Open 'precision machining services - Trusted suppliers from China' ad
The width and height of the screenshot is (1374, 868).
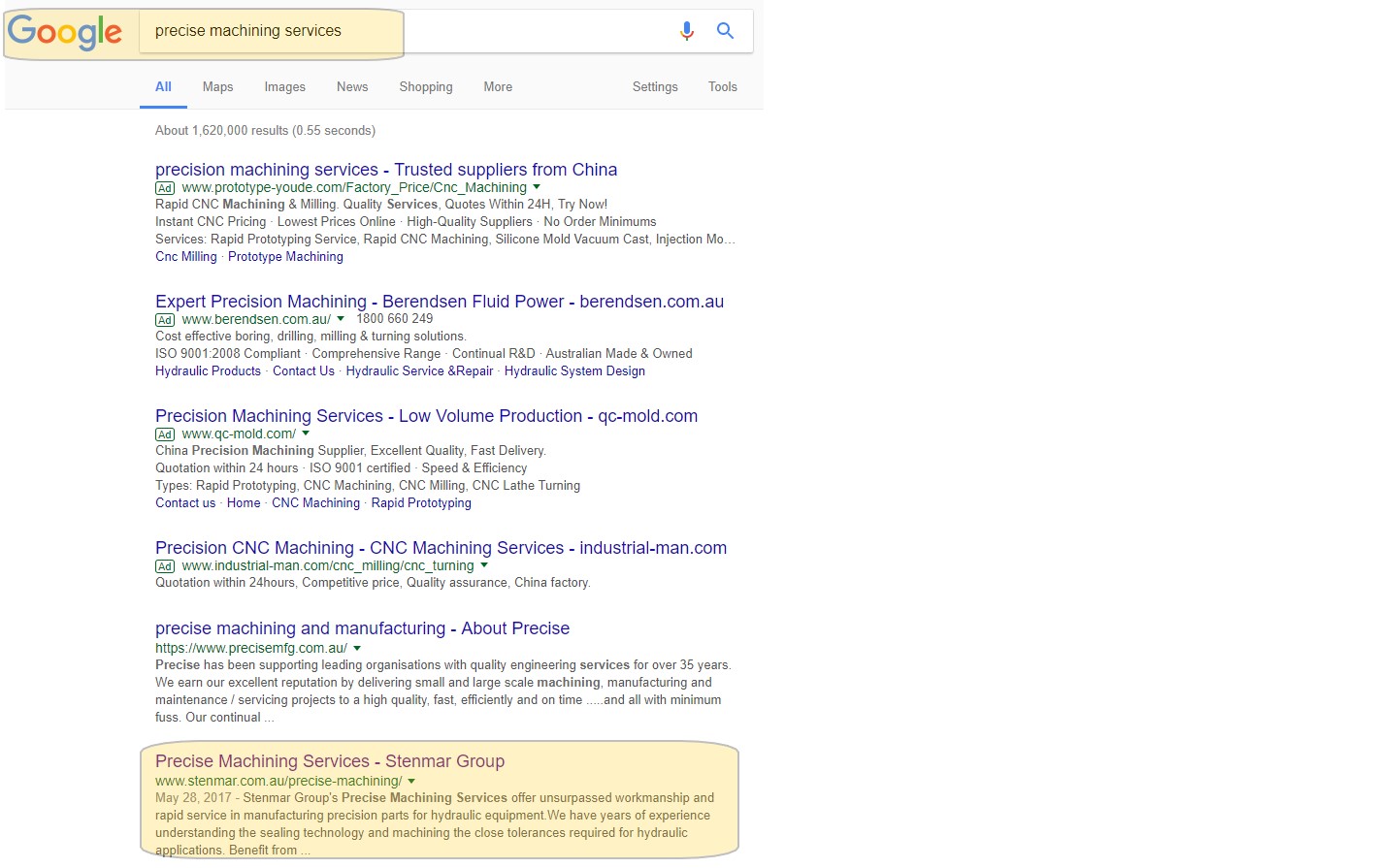click(x=386, y=170)
